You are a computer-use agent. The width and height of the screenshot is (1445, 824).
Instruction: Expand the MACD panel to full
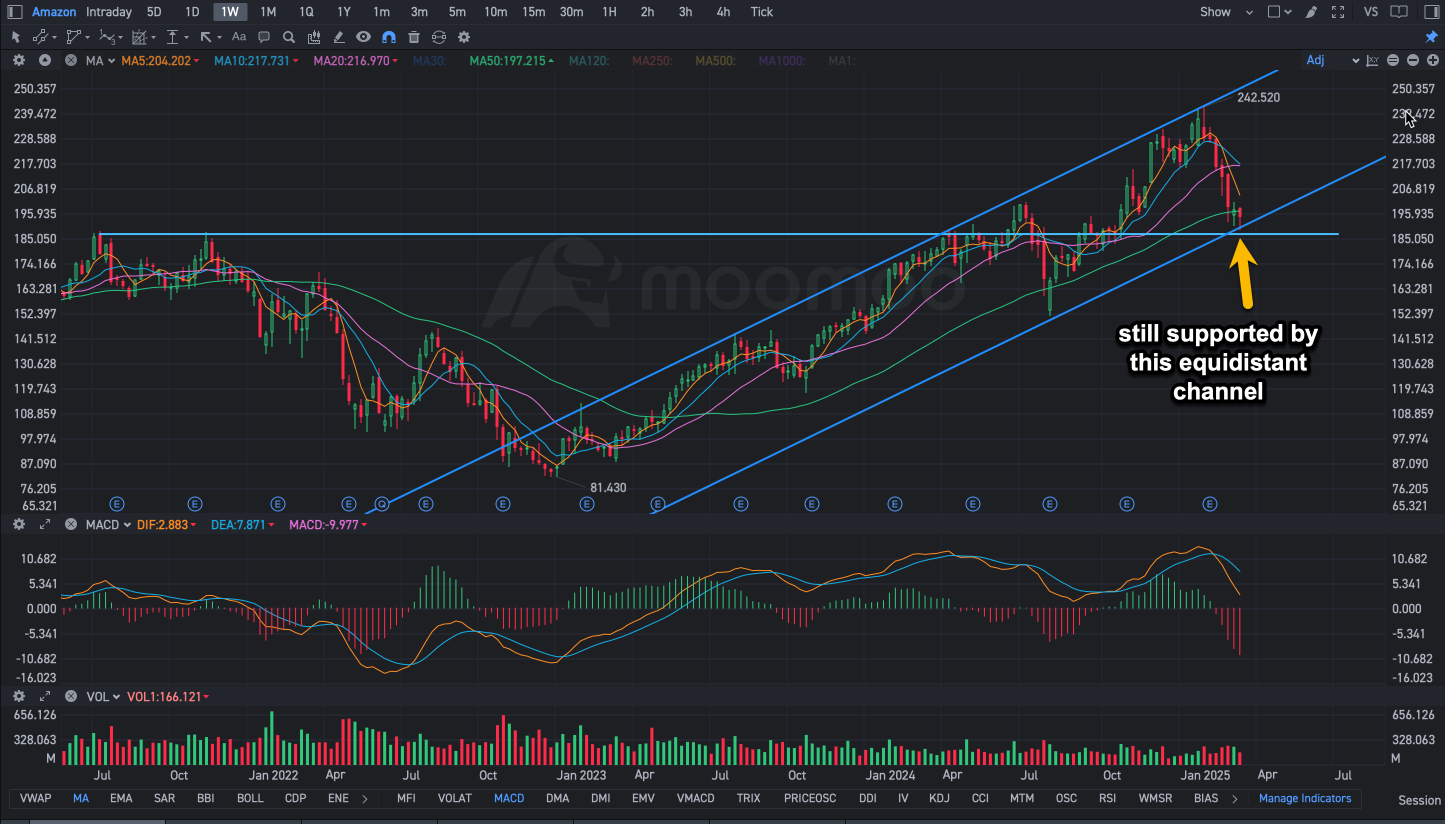point(44,524)
